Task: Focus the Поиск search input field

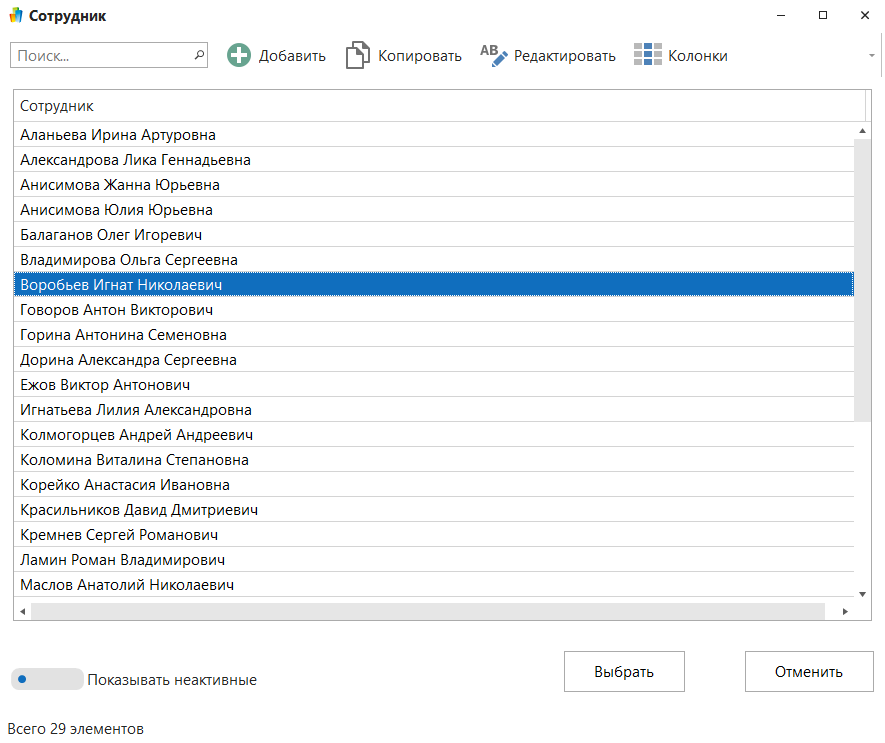Action: click(100, 56)
